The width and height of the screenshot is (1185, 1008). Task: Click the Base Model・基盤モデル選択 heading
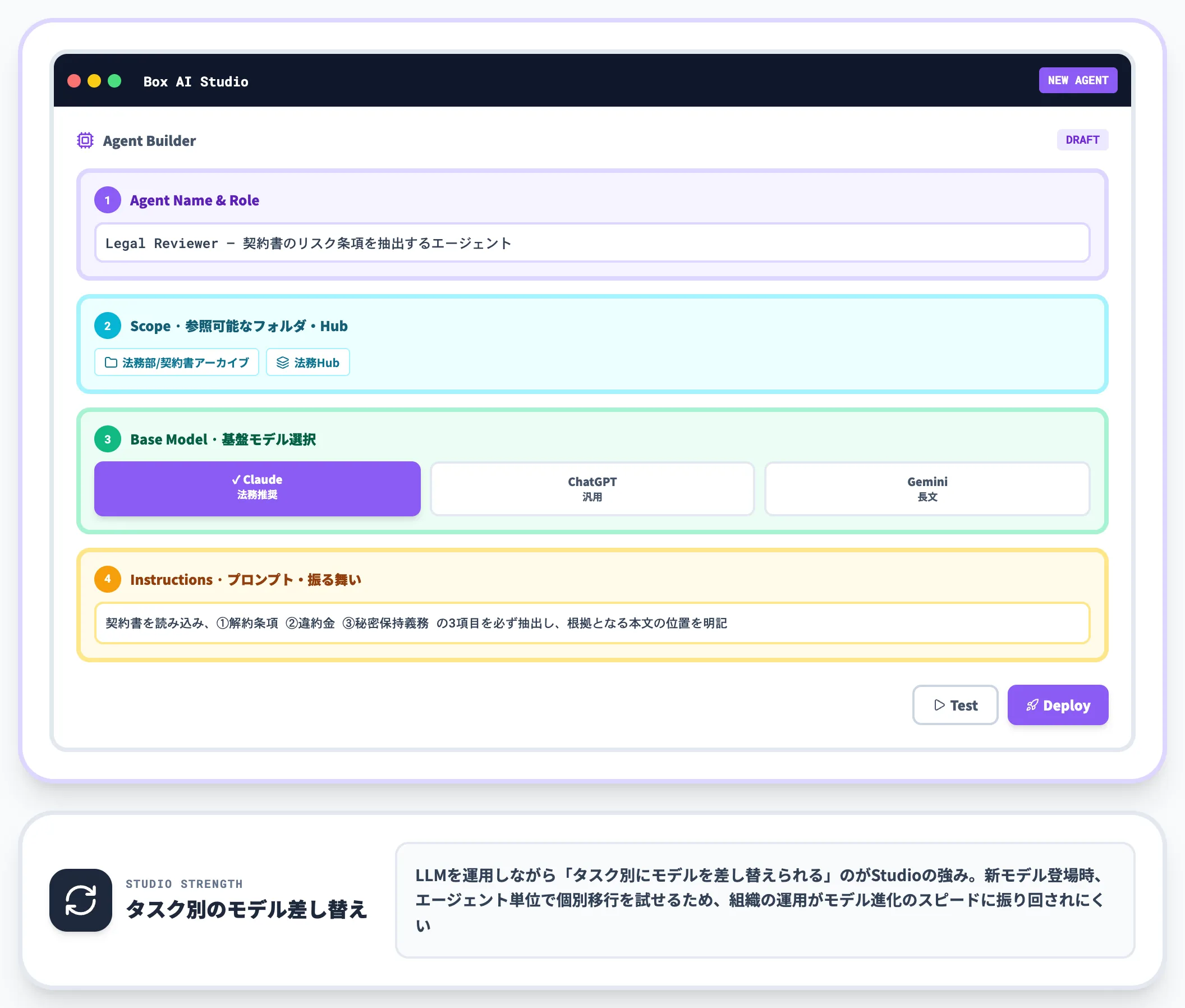point(223,439)
